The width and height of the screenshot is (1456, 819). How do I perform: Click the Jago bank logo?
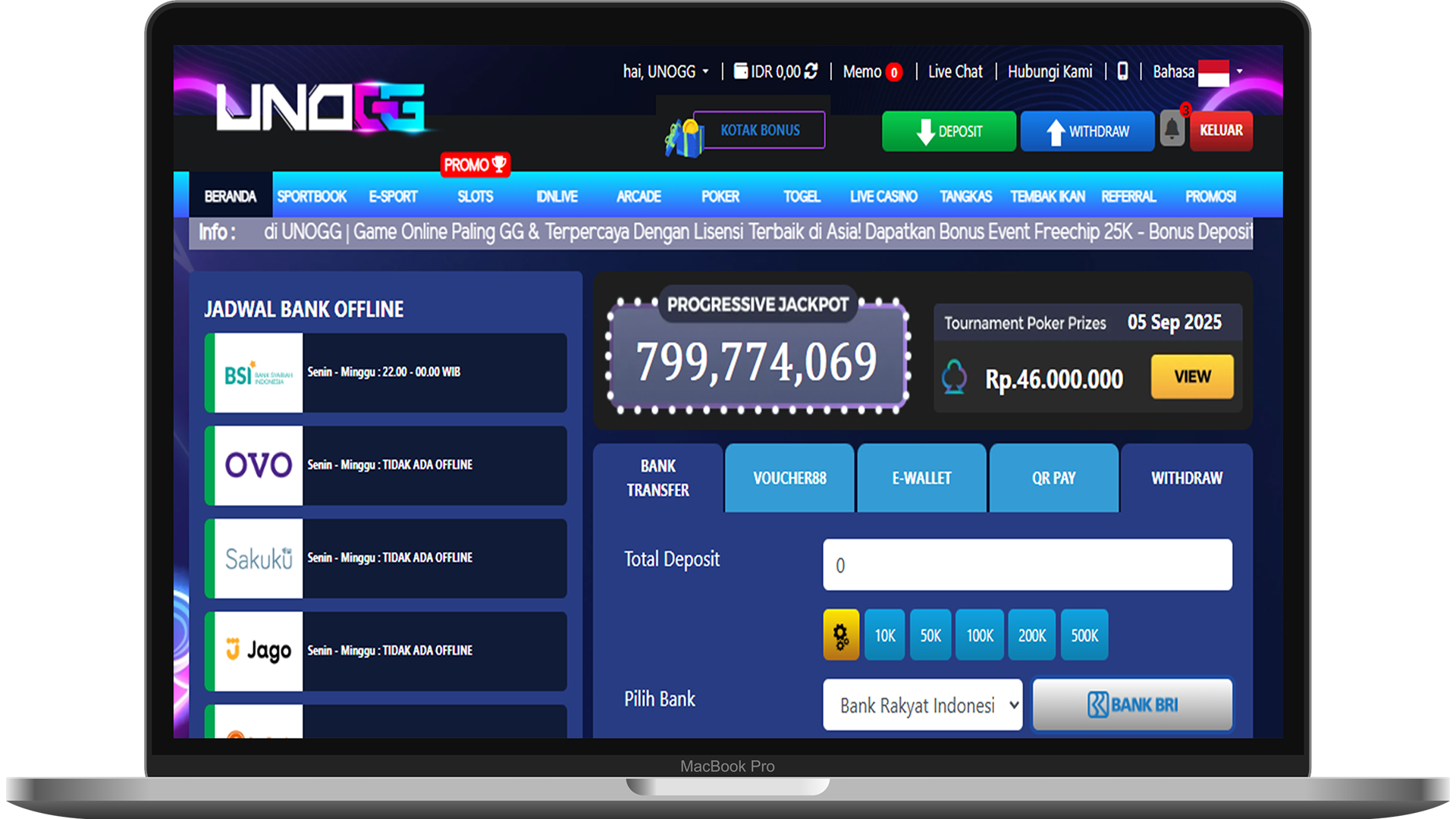pyautogui.click(x=258, y=651)
